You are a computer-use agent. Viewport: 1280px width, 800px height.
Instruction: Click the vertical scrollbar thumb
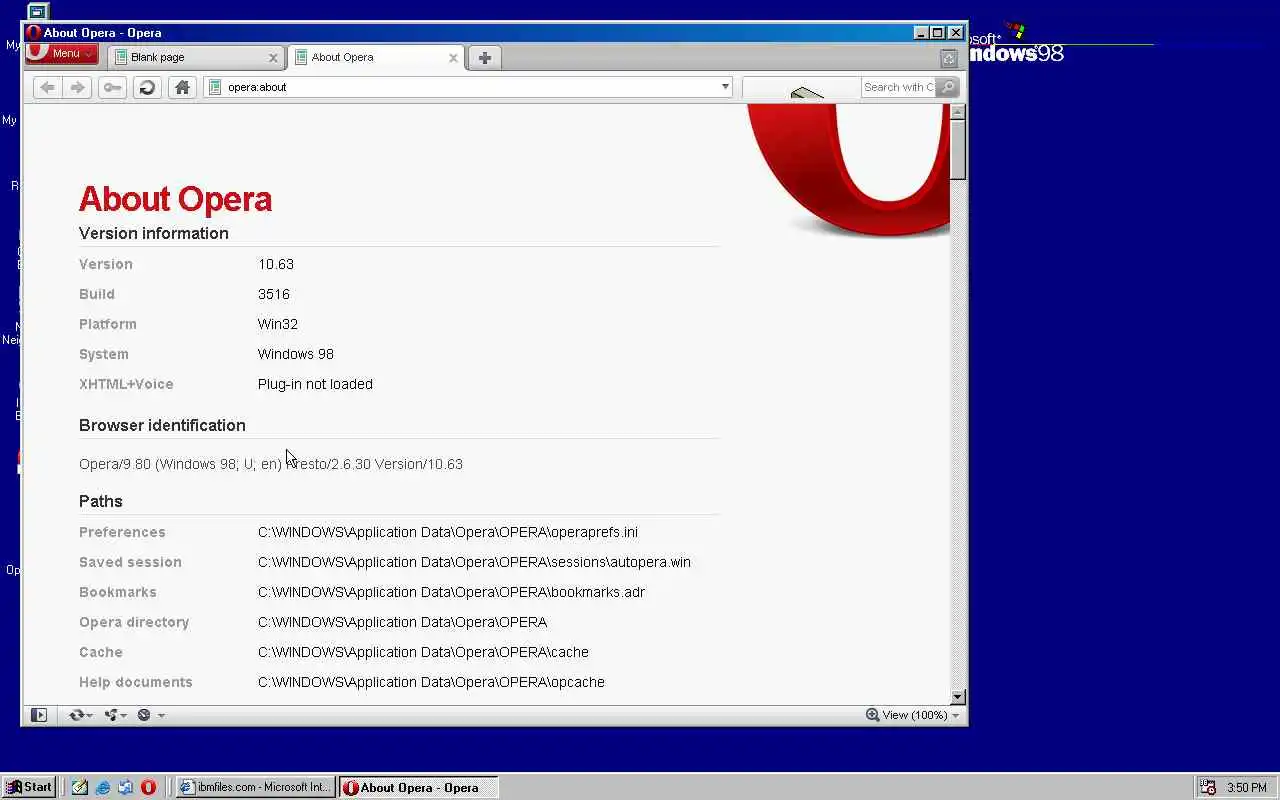[x=958, y=150]
